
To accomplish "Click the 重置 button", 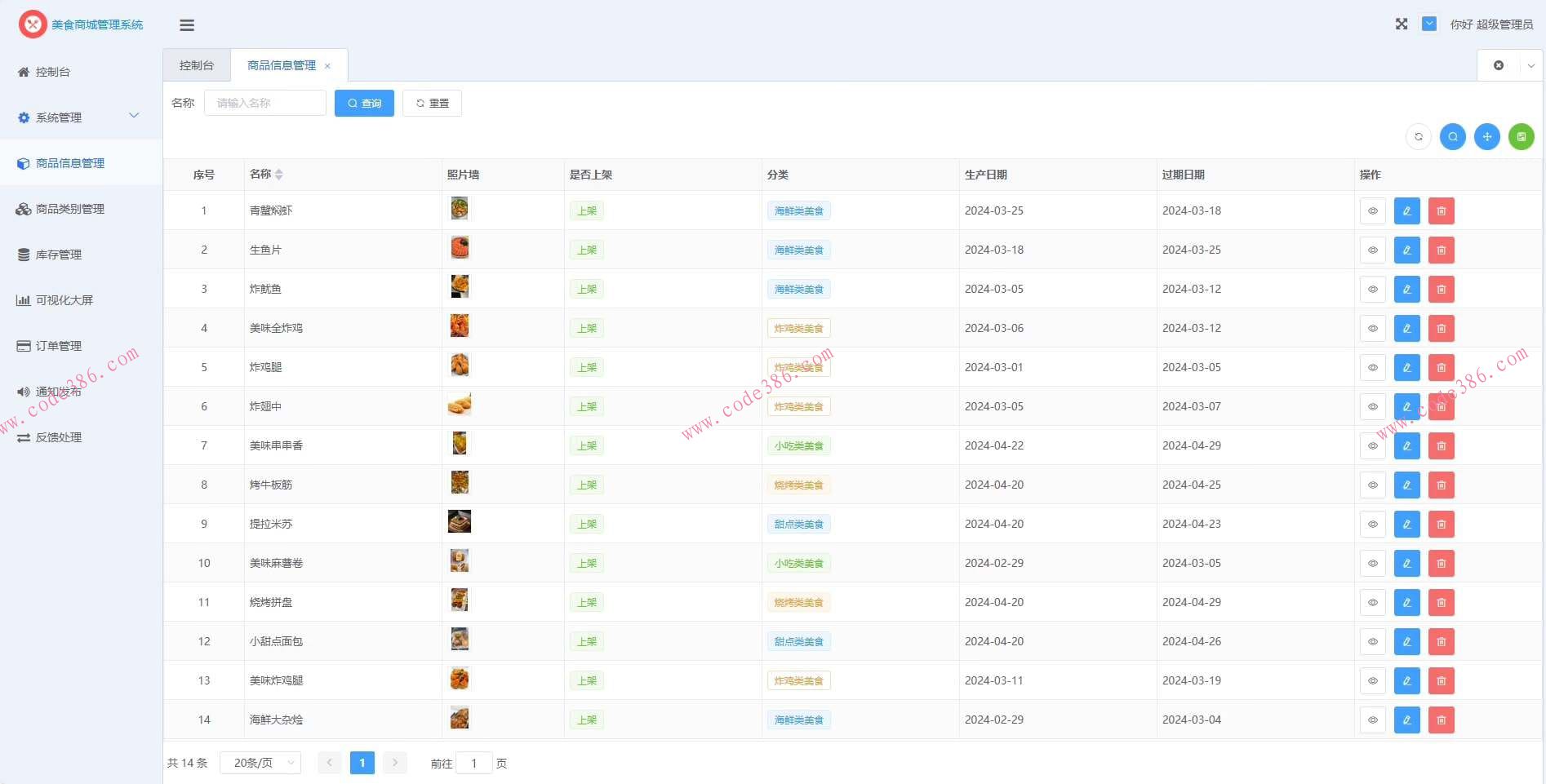I will pyautogui.click(x=432, y=104).
